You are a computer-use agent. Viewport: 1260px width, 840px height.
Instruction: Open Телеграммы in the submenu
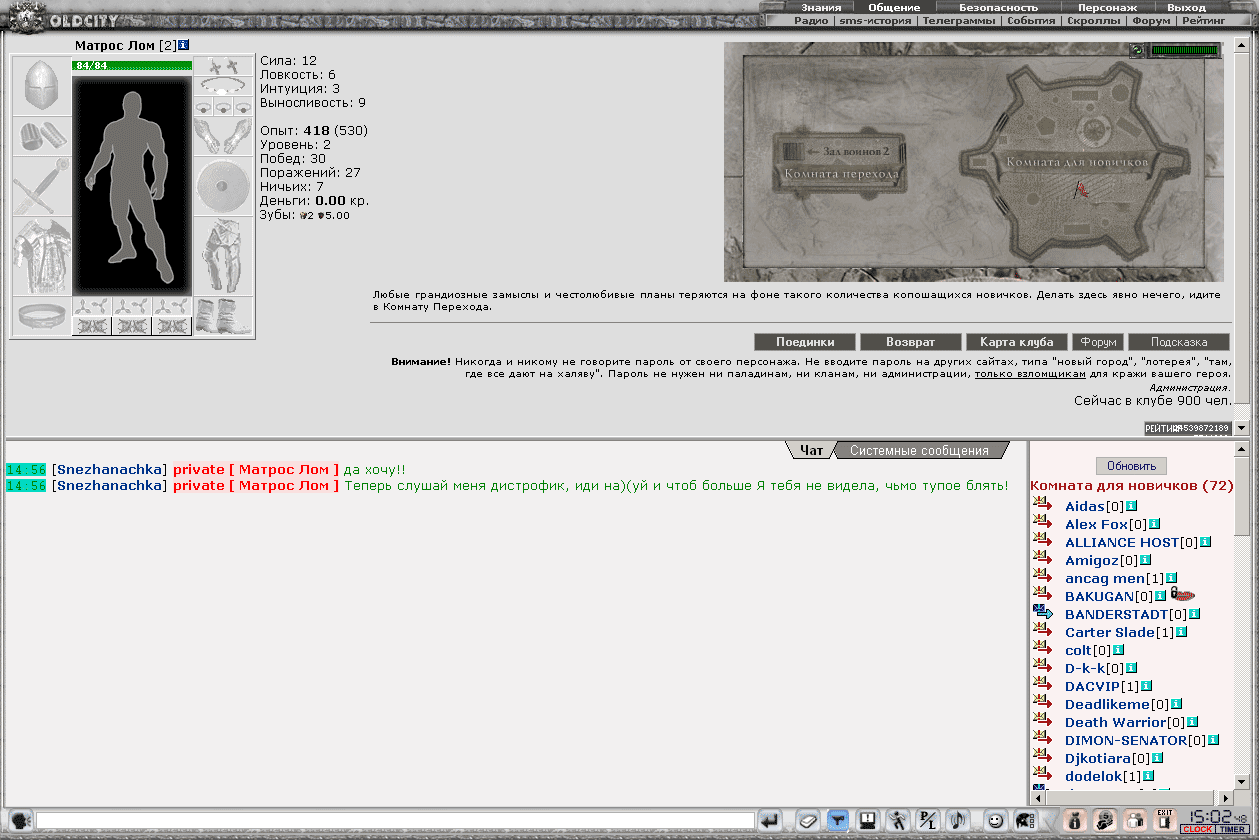pyautogui.click(x=958, y=20)
